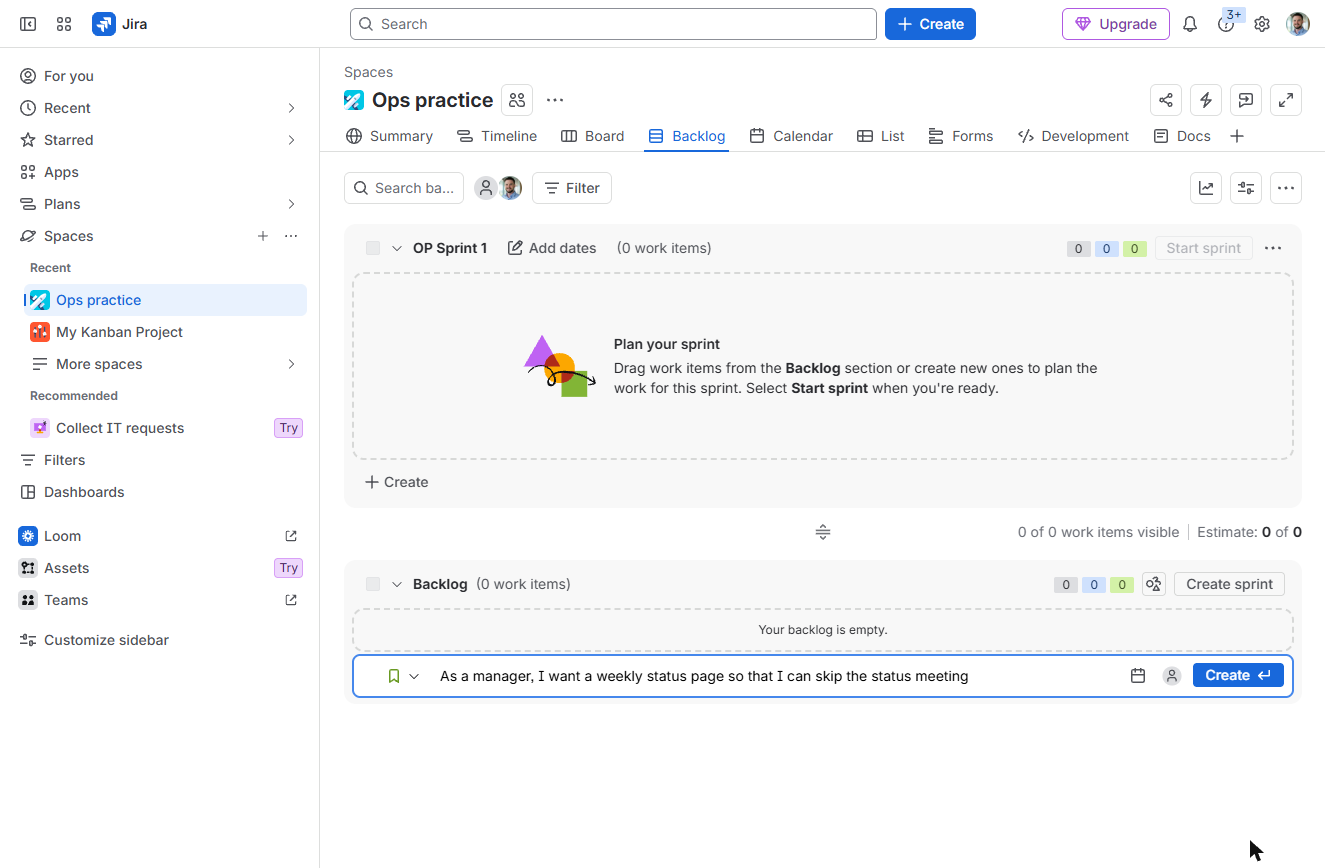Tick the OP Sprint 1 select-all checkbox
The height and width of the screenshot is (868, 1325).
(373, 248)
